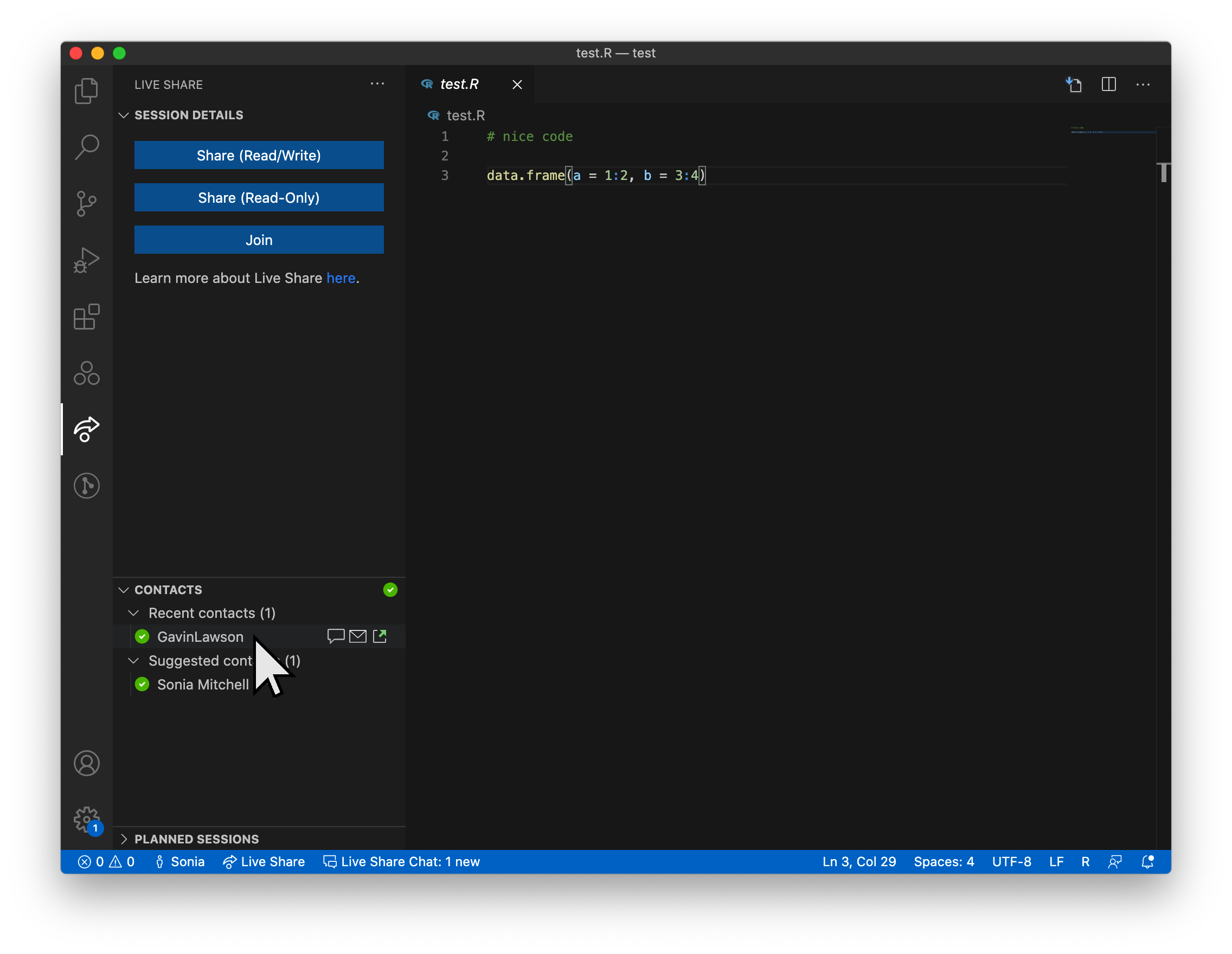The height and width of the screenshot is (954, 1232).
Task: Click the Join button
Action: 259,240
